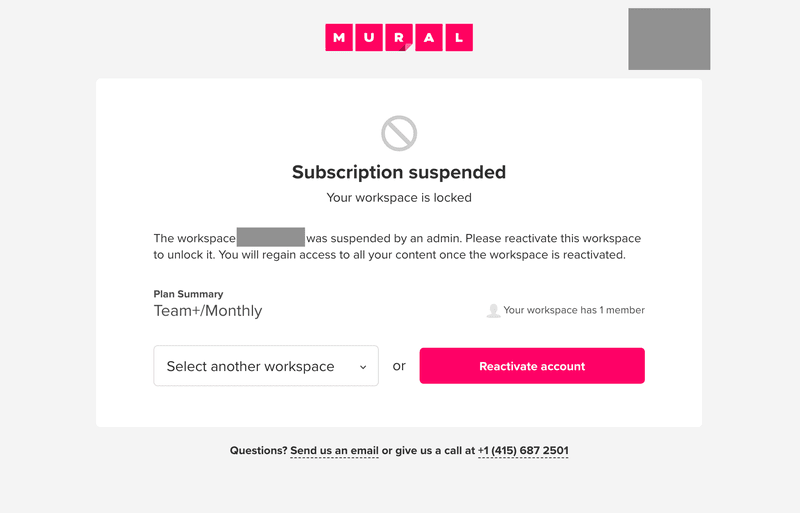
Task: Click Your workspace has 1 member text
Action: click(574, 311)
